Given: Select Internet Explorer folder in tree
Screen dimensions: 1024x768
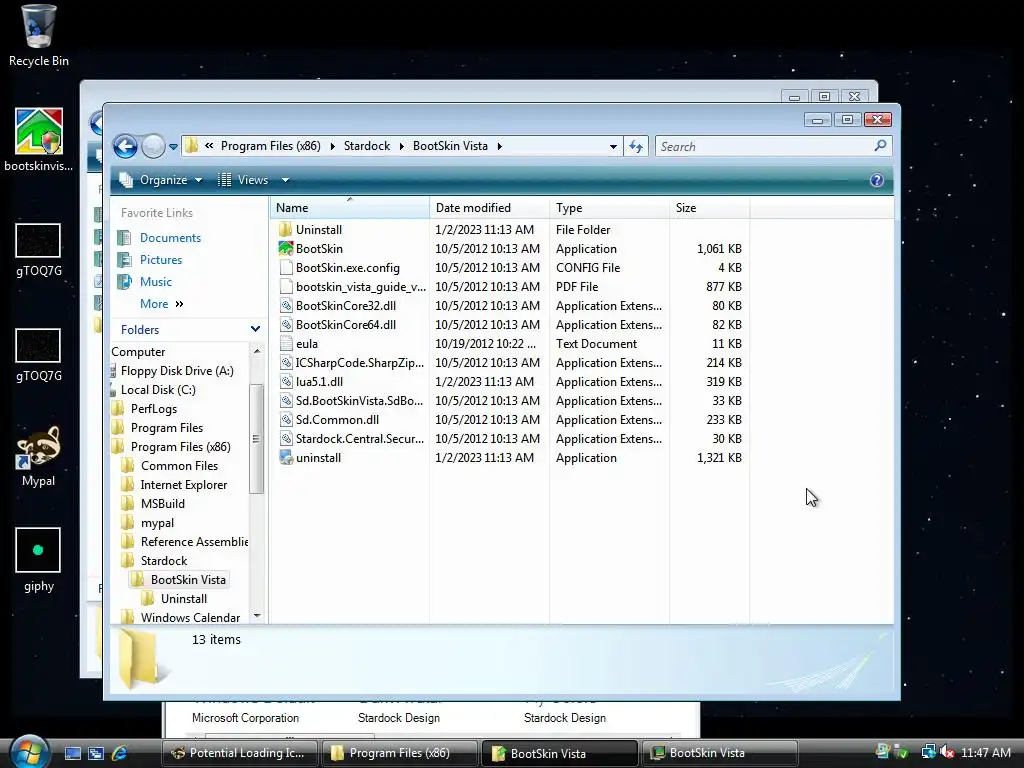Looking at the screenshot, I should pyautogui.click(x=184, y=485).
